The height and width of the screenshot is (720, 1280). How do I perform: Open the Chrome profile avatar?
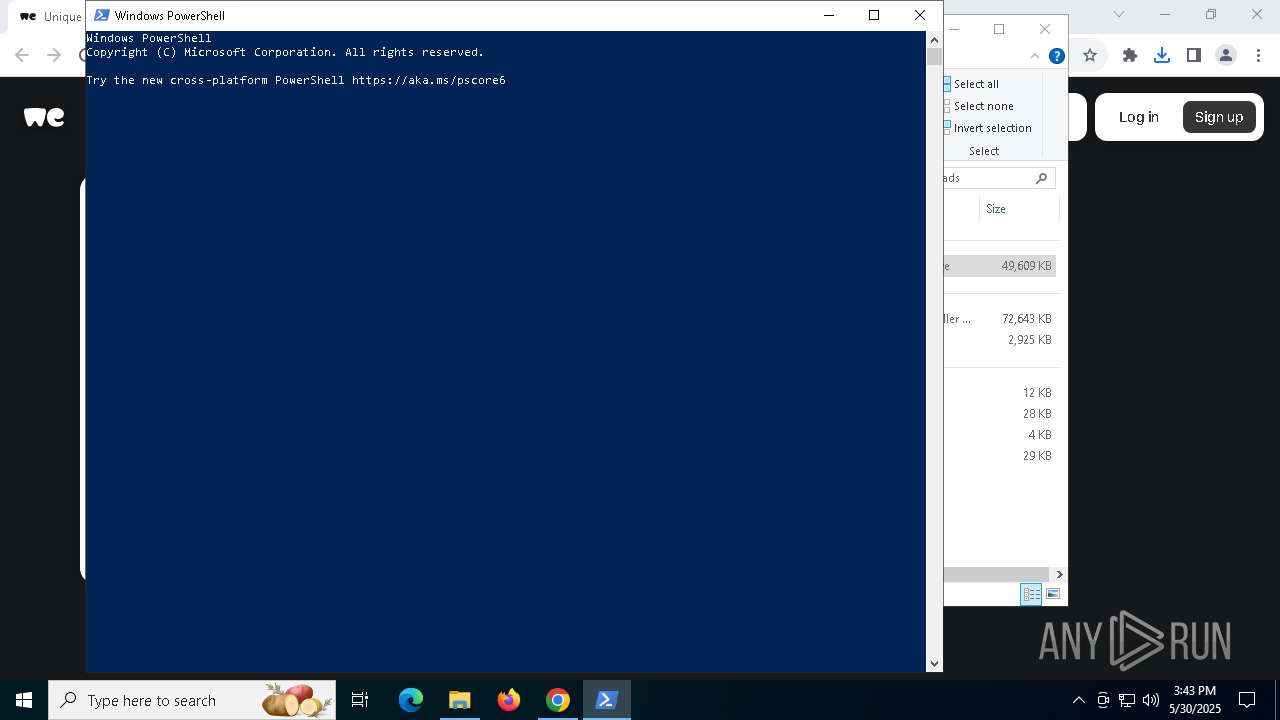pos(1226,56)
